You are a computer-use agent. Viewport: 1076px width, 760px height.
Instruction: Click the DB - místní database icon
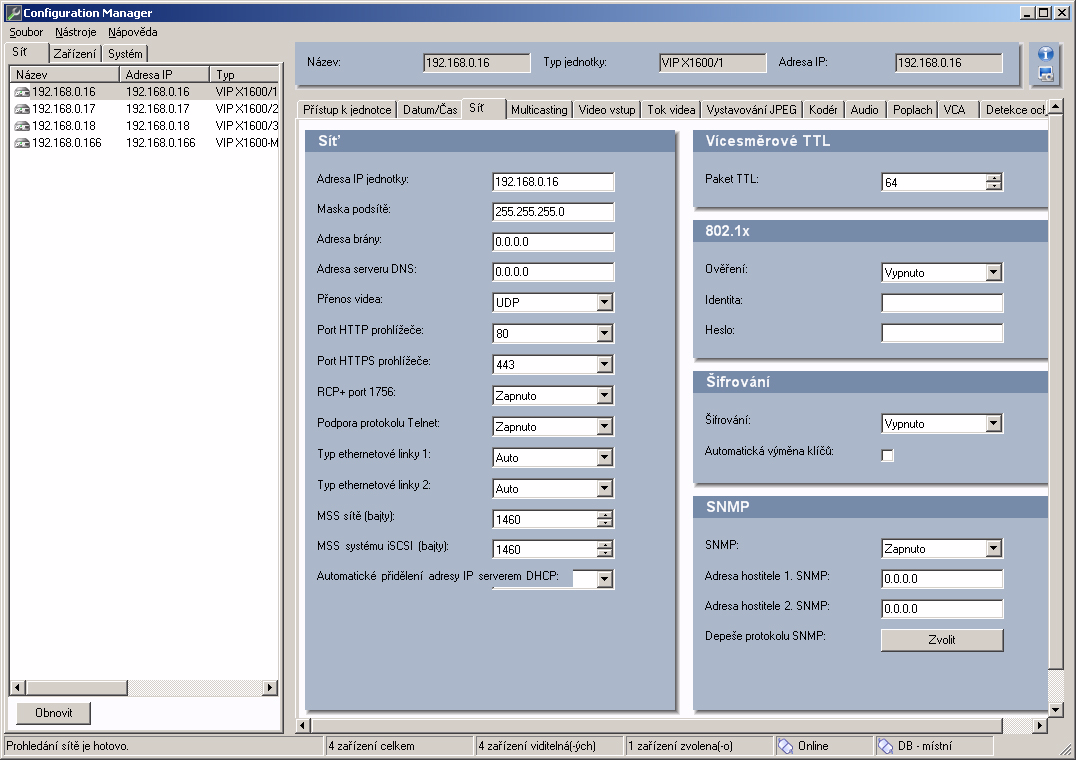(886, 746)
